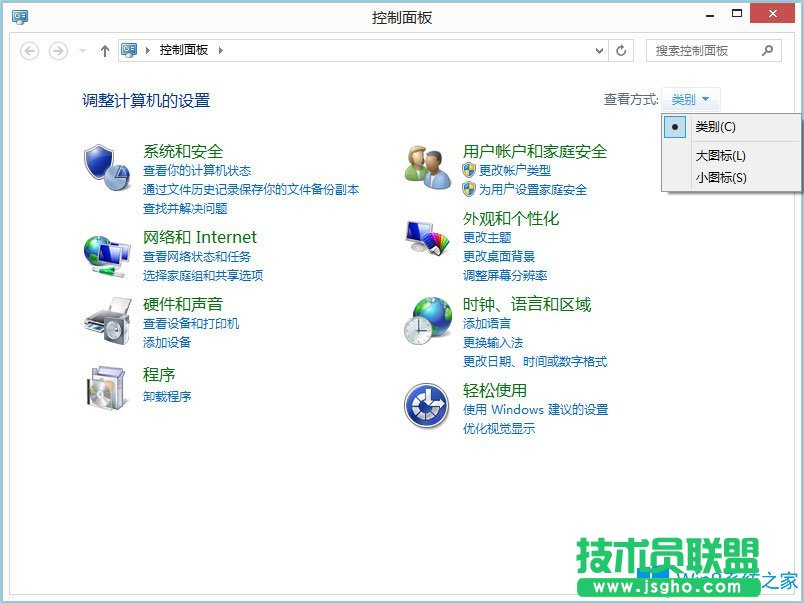Click inside the 搜索控制面板 search box
Screen dimensions: 804x603
(702, 50)
